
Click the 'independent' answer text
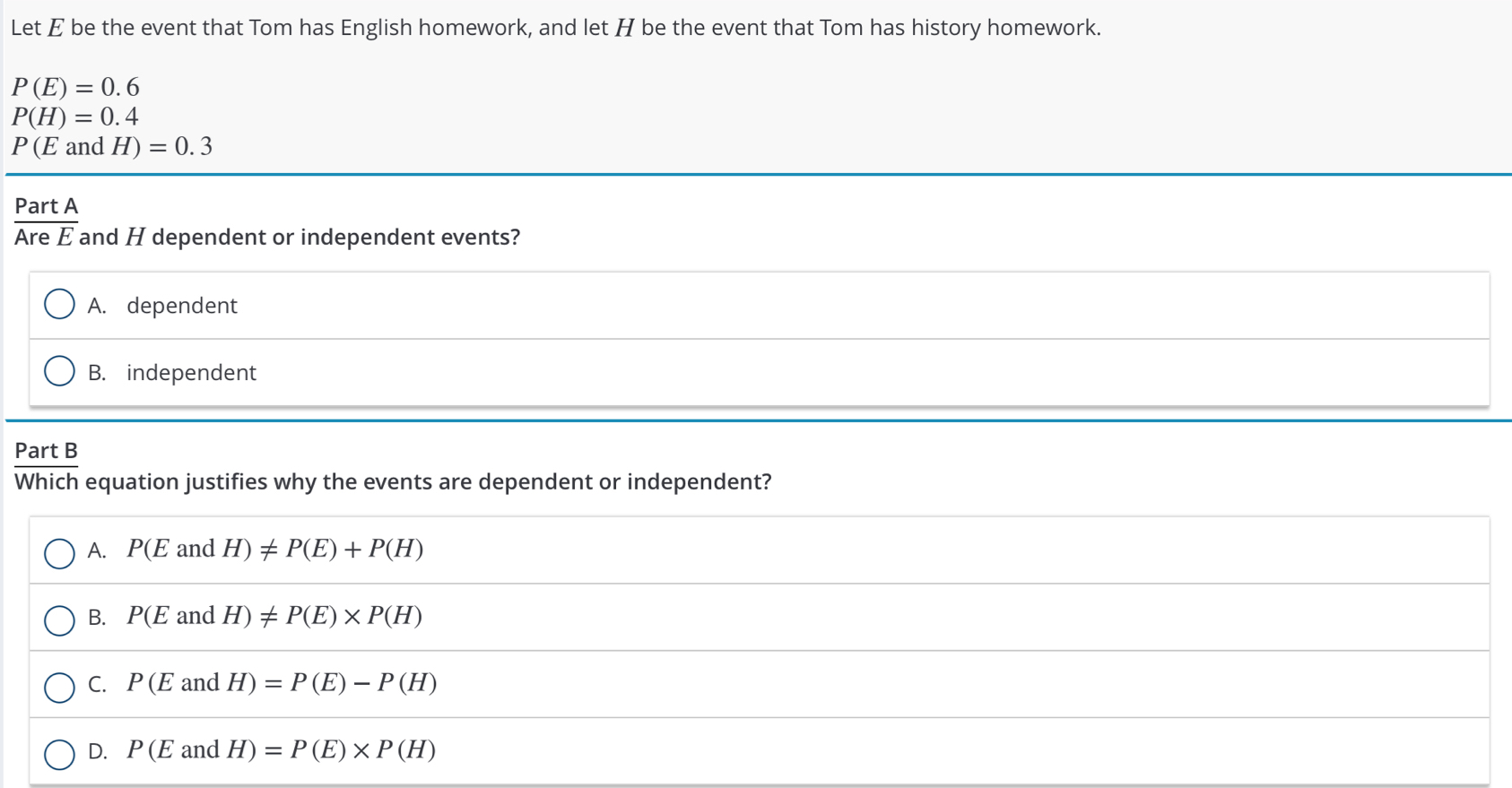[191, 373]
